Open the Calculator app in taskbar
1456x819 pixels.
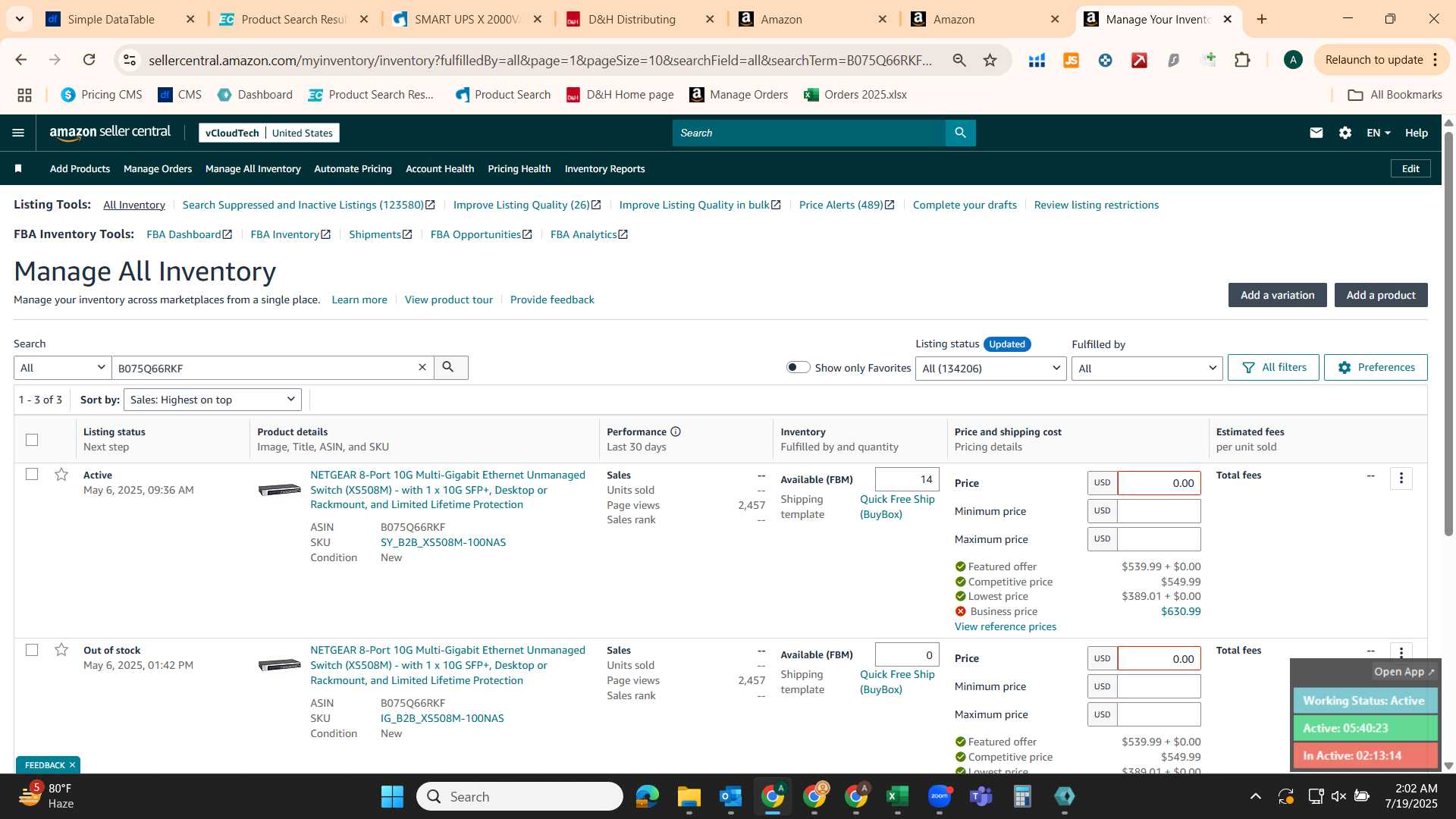[1022, 796]
